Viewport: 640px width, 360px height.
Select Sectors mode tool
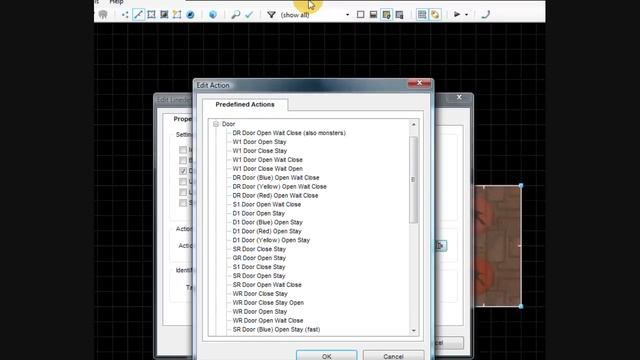[x=151, y=15]
